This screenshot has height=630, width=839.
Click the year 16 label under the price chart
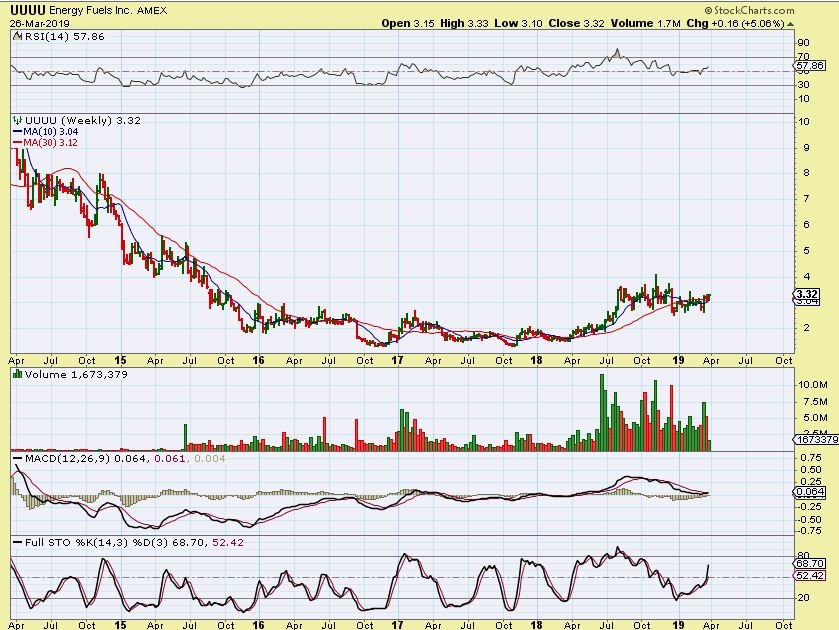[x=258, y=360]
